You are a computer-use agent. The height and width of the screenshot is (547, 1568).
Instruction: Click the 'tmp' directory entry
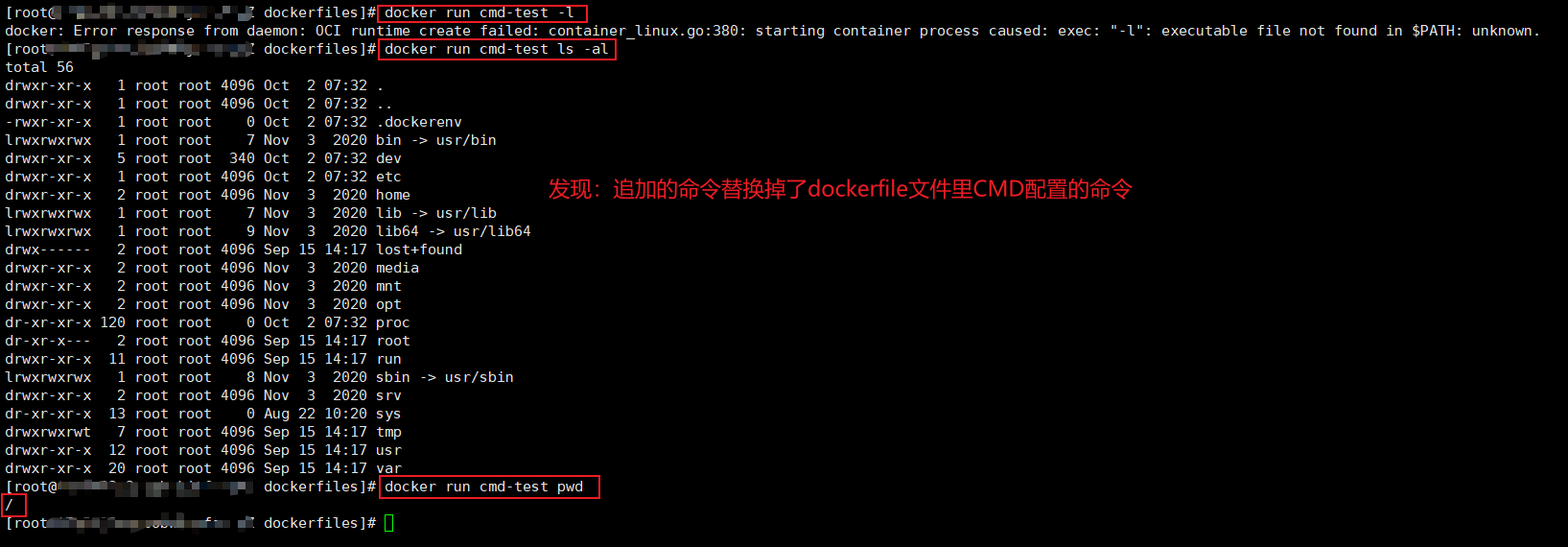coord(388,432)
